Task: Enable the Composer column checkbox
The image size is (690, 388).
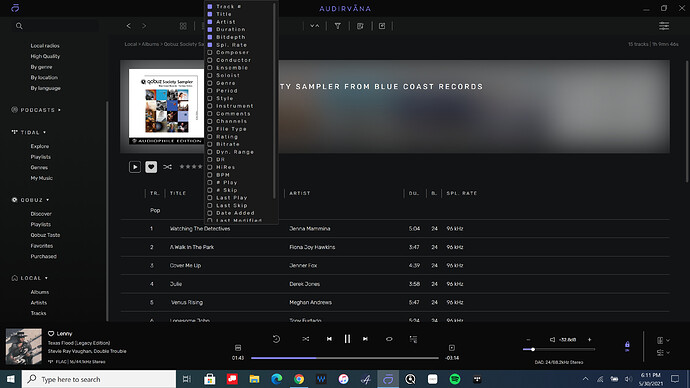Action: [210, 52]
